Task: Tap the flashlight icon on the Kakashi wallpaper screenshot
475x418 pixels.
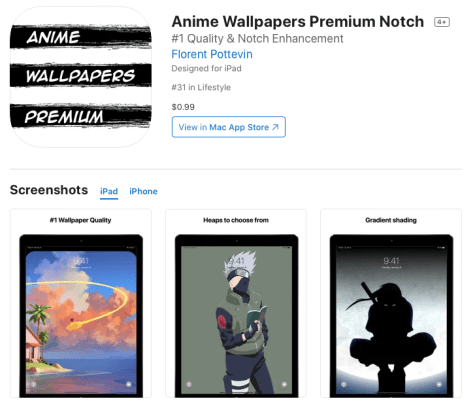Action: (189, 384)
